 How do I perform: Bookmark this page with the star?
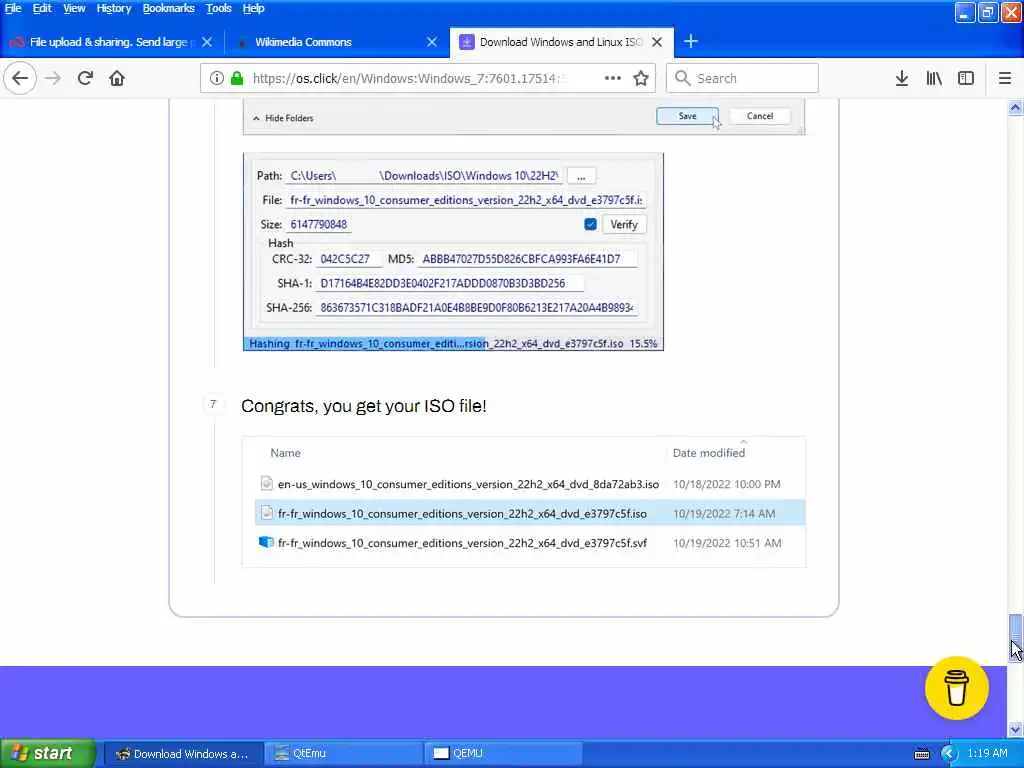[x=641, y=78]
